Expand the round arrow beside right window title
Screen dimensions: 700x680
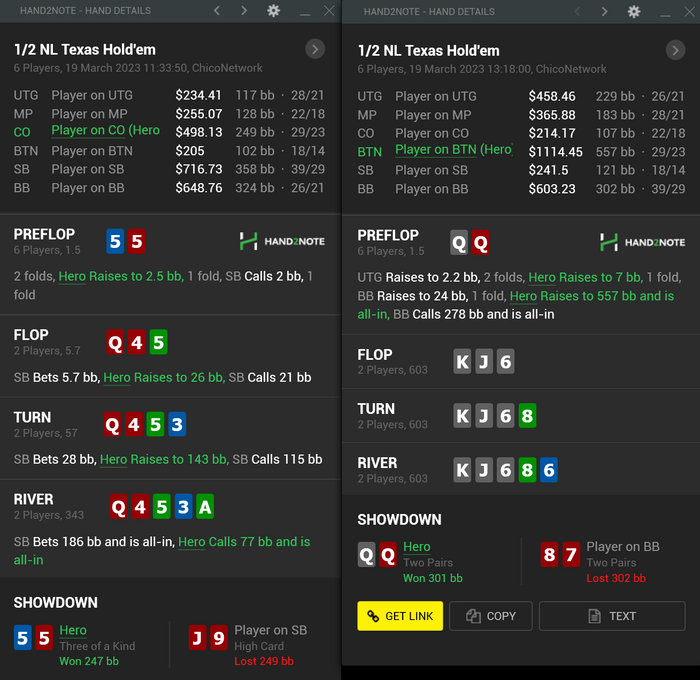pyautogui.click(x=675, y=50)
